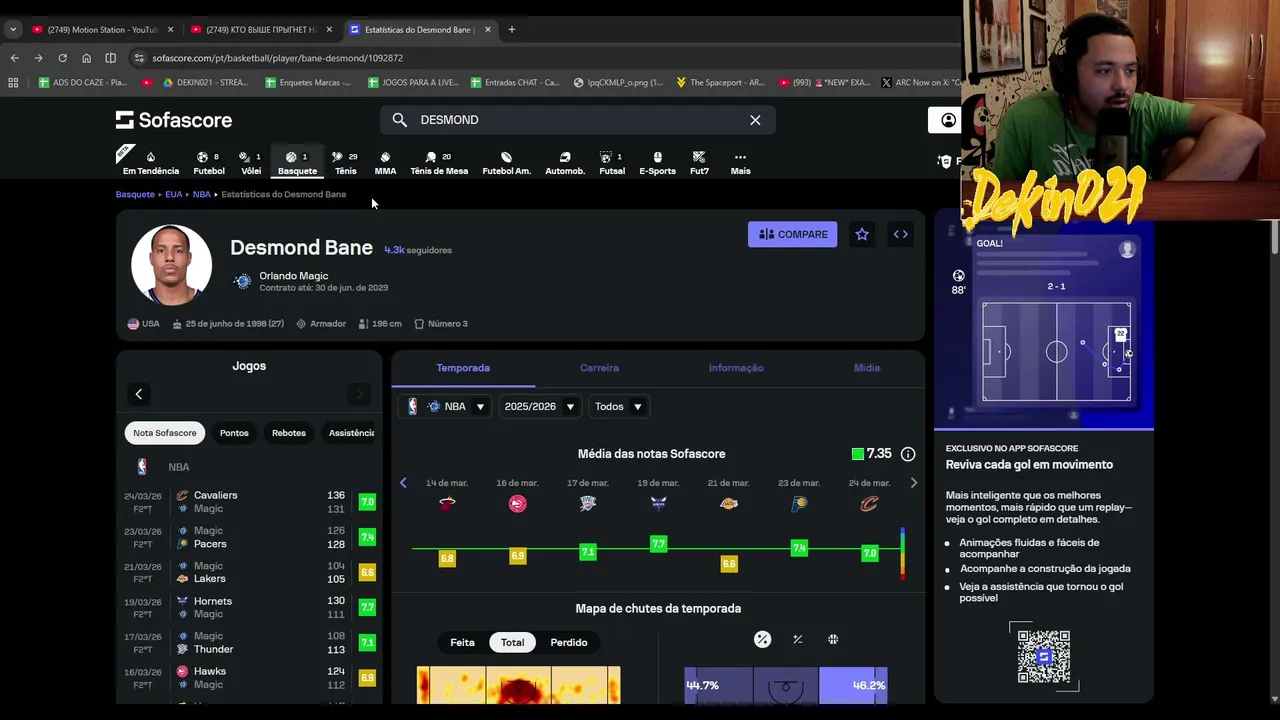The width and height of the screenshot is (1280, 720).
Task: Click the NBA breadcrumb link
Action: click(x=201, y=194)
